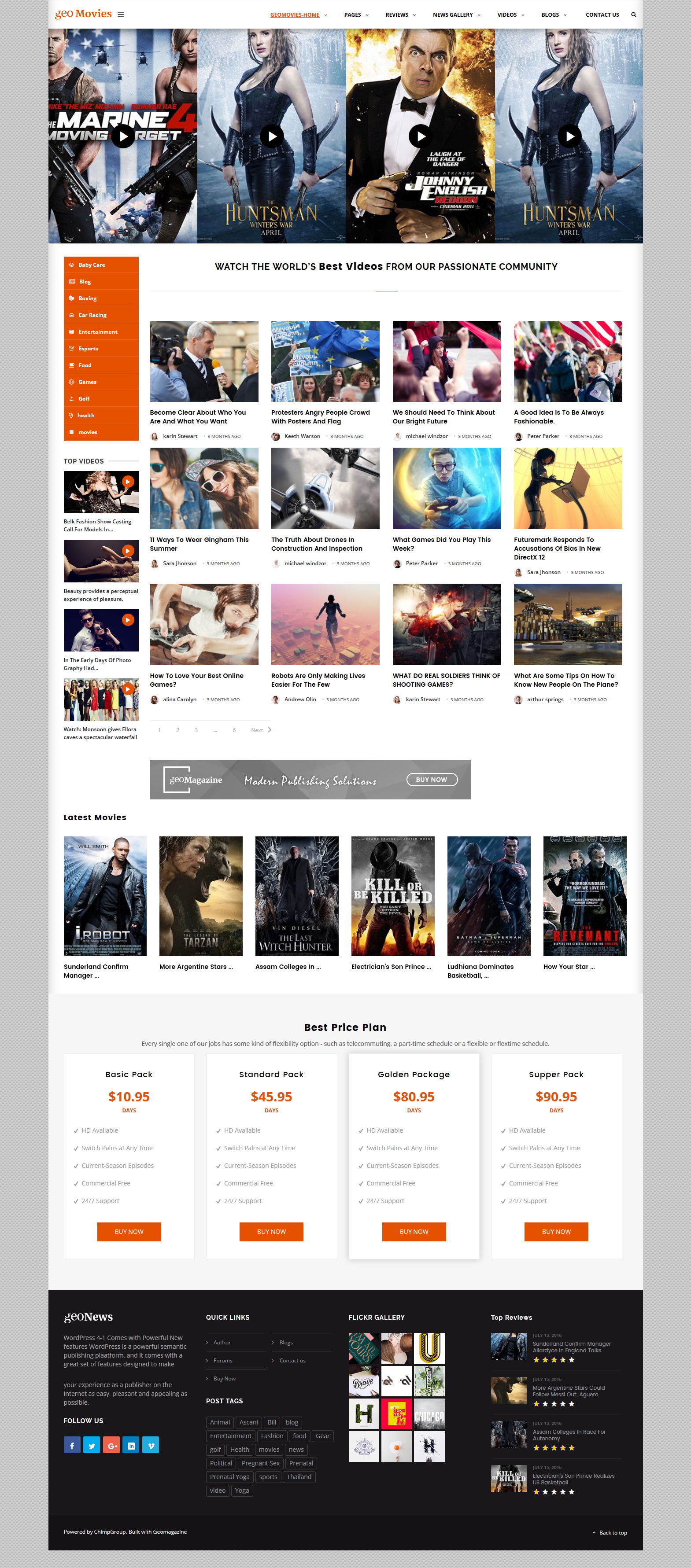Viewport: 691px width, 1568px height.
Task: Open the Forums quick link
Action: click(223, 1360)
